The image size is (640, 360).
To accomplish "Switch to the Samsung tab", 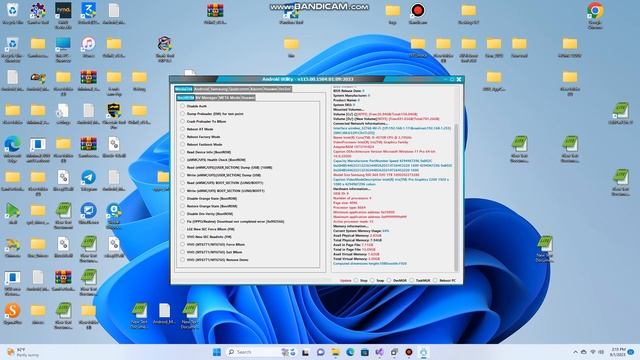I will 218,89.
